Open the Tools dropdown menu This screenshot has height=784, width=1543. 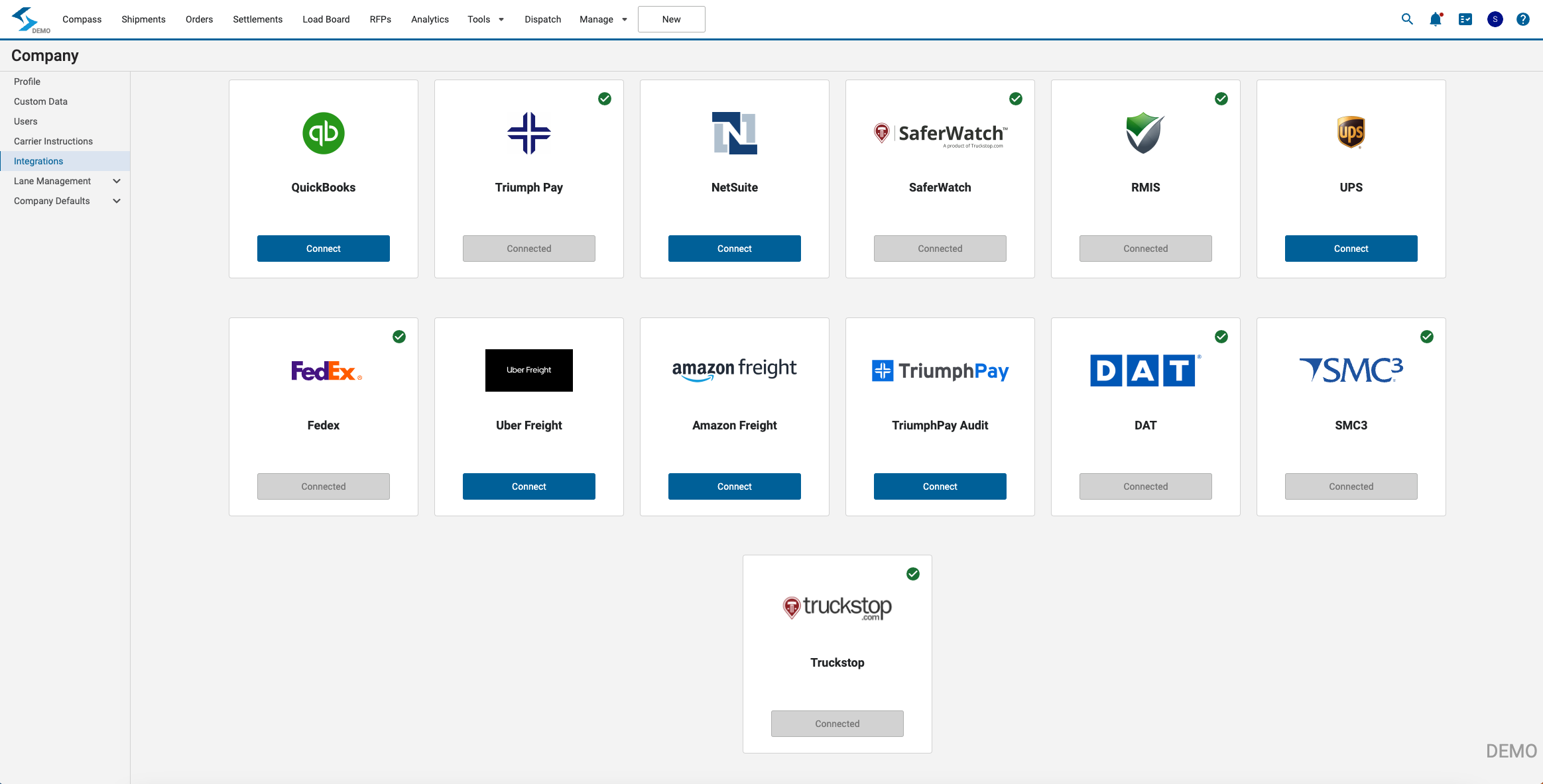pos(485,19)
